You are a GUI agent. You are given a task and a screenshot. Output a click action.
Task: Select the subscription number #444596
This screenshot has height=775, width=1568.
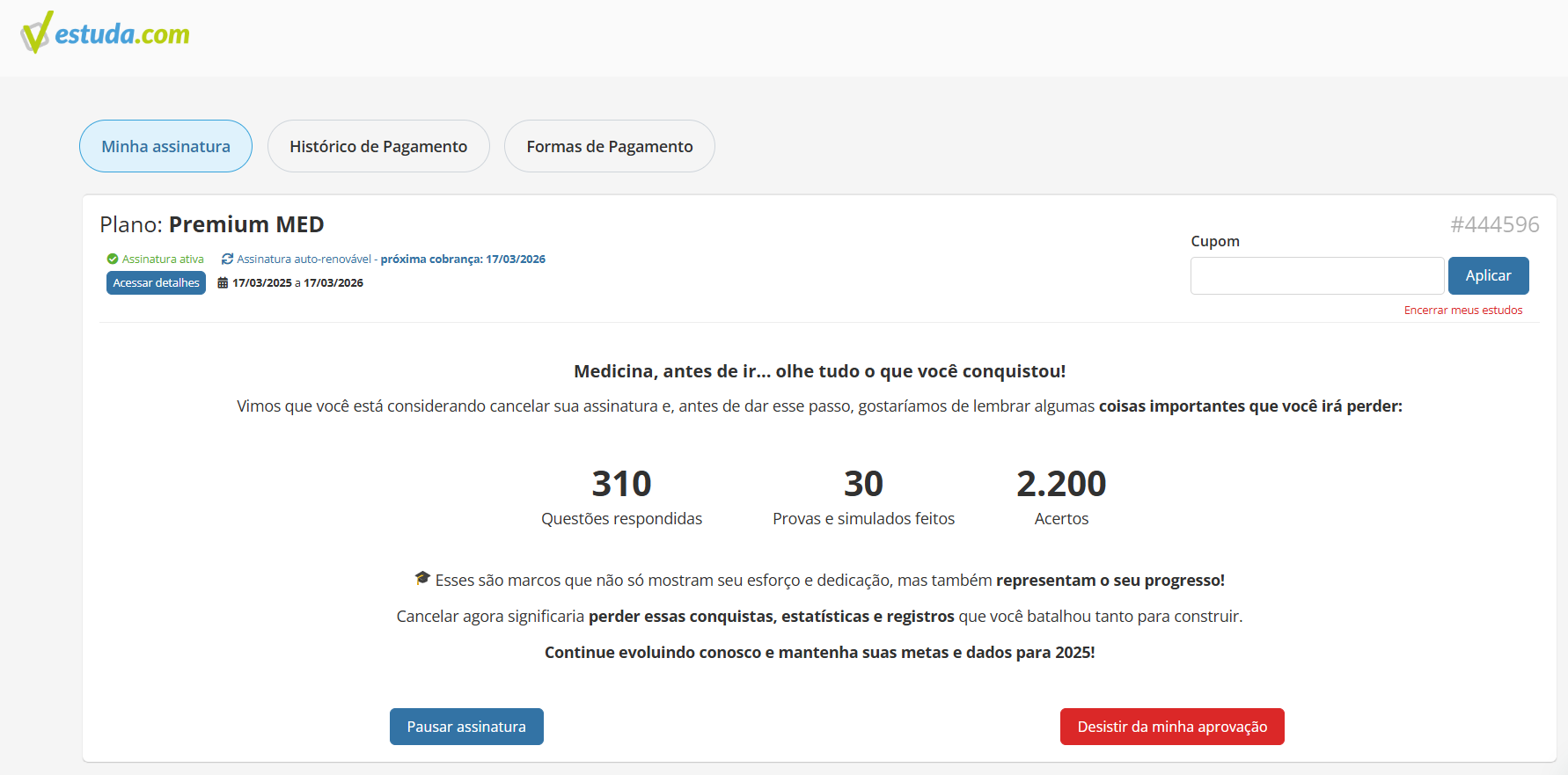pyautogui.click(x=1495, y=224)
